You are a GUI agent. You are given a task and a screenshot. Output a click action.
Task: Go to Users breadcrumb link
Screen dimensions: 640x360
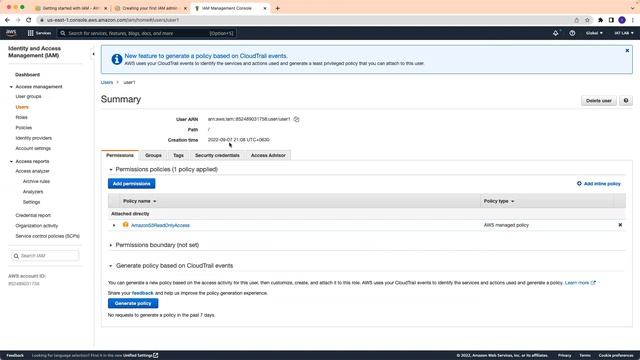click(x=107, y=82)
